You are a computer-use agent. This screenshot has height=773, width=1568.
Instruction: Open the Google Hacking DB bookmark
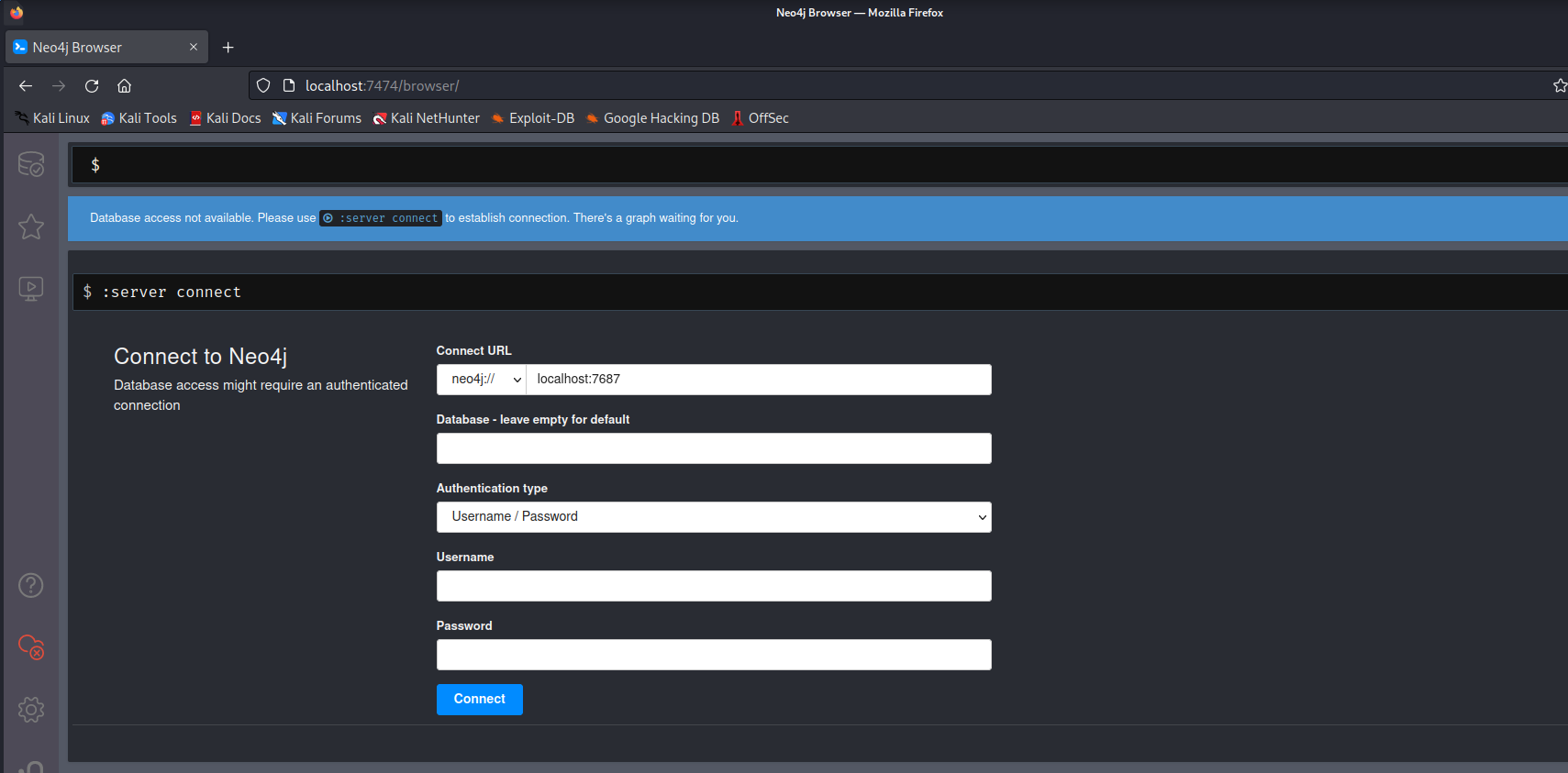(652, 118)
